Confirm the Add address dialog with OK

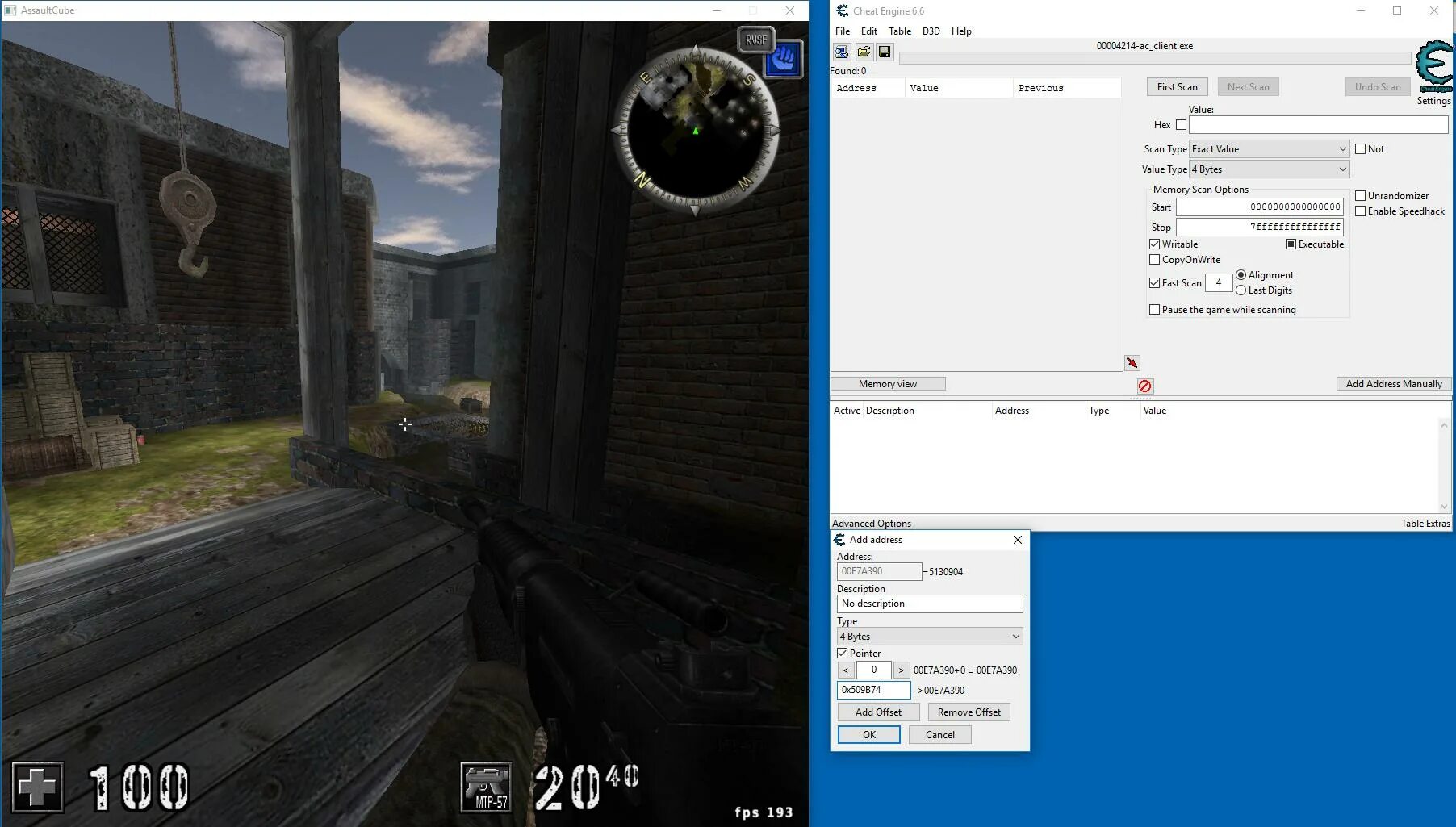(x=868, y=735)
